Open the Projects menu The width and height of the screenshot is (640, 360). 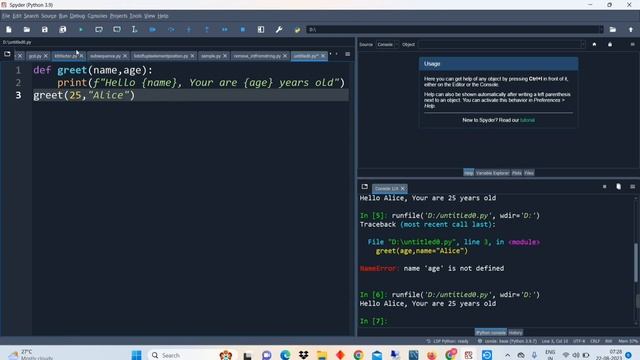point(119,16)
